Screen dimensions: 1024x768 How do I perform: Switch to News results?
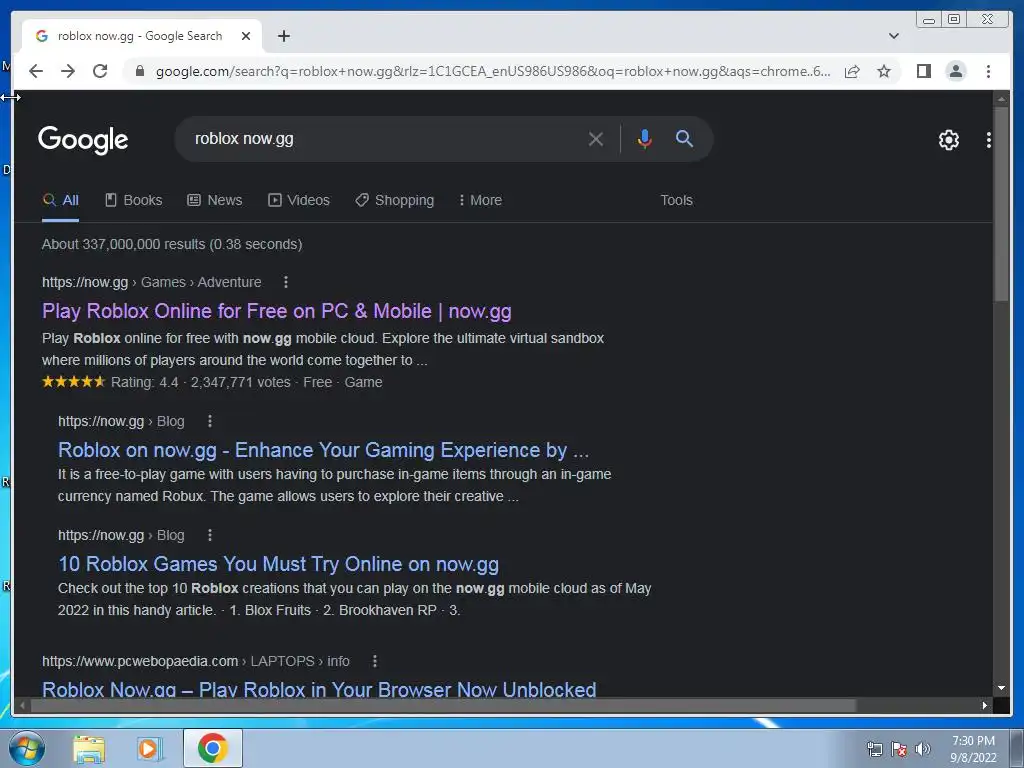[215, 200]
